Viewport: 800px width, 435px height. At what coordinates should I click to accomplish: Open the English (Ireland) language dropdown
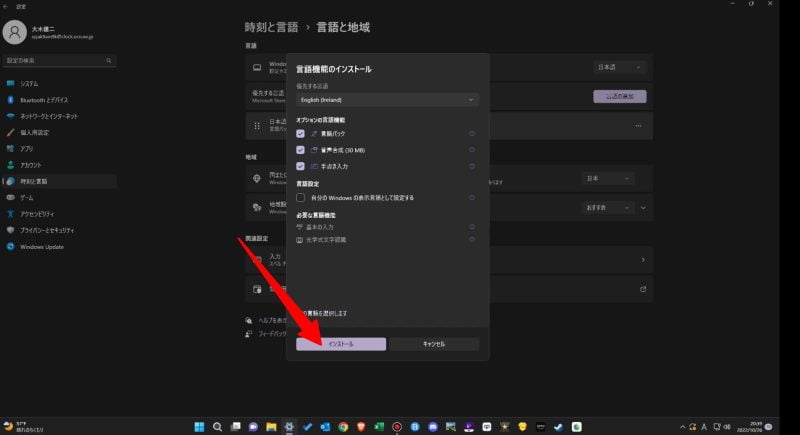387,100
